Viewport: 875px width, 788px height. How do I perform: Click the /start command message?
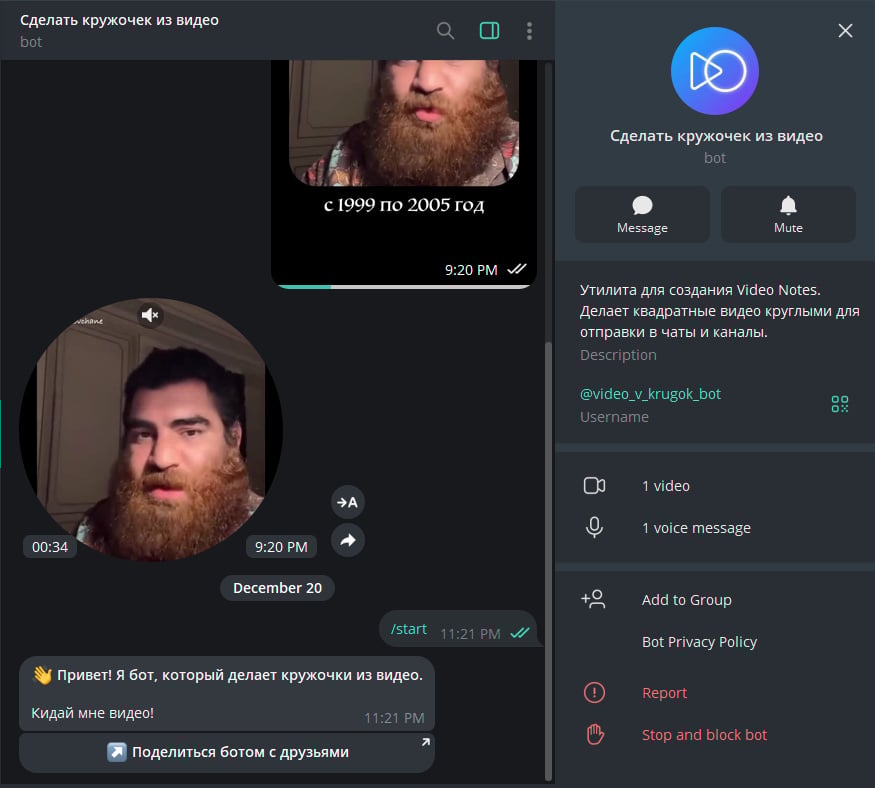click(x=458, y=629)
